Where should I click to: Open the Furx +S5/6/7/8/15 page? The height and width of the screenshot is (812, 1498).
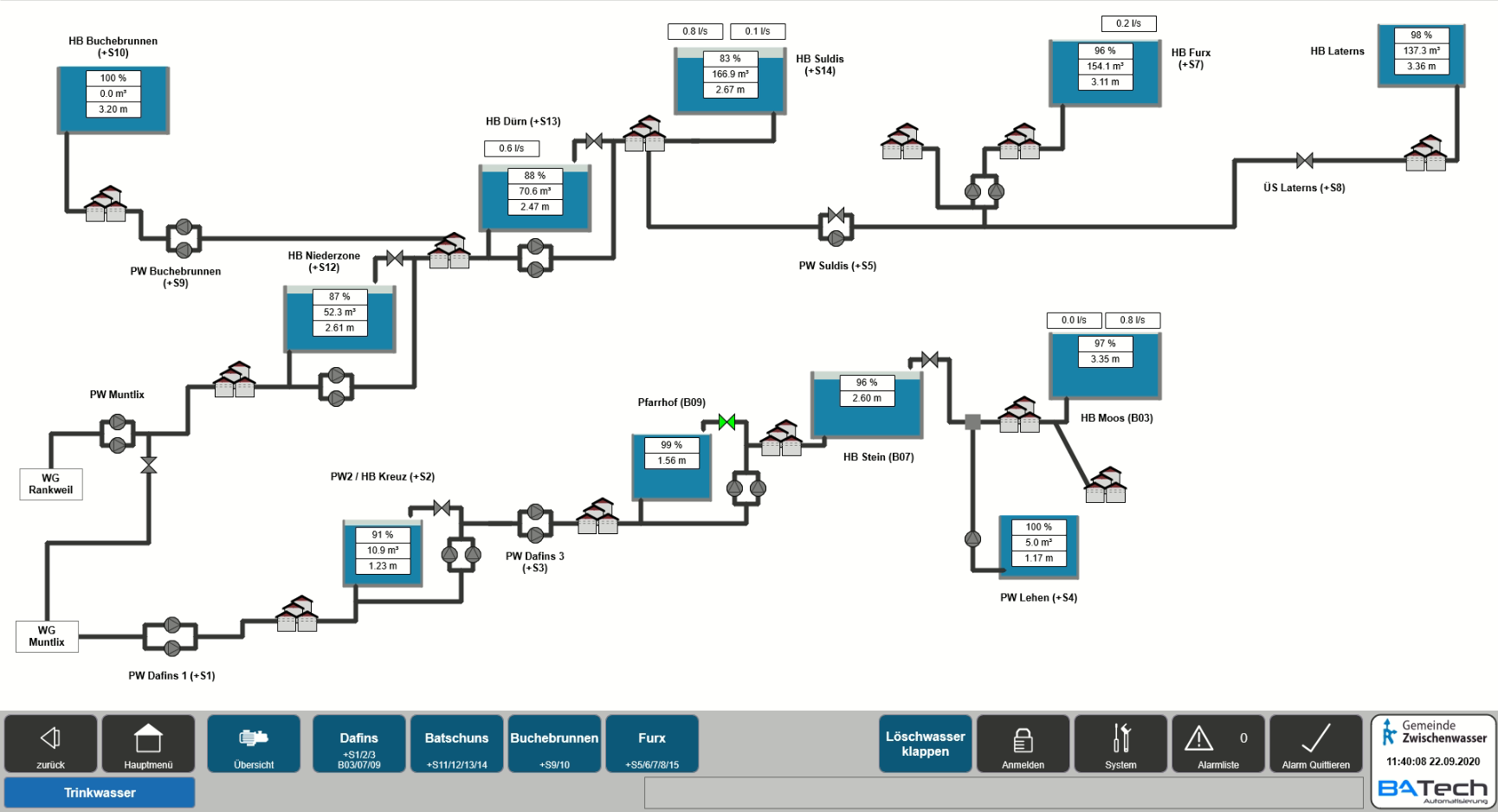(652, 743)
